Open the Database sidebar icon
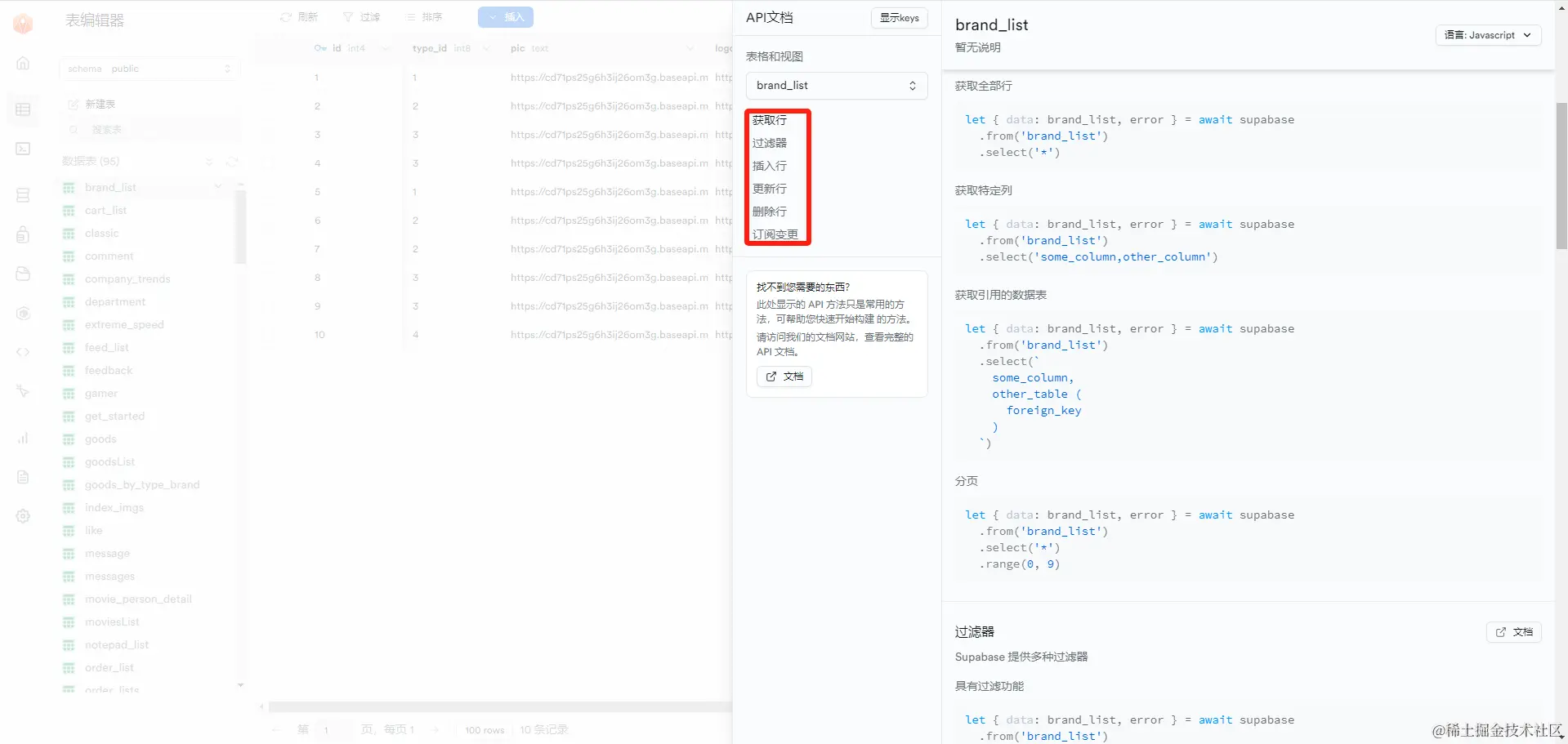The image size is (1568, 744). pos(23,195)
